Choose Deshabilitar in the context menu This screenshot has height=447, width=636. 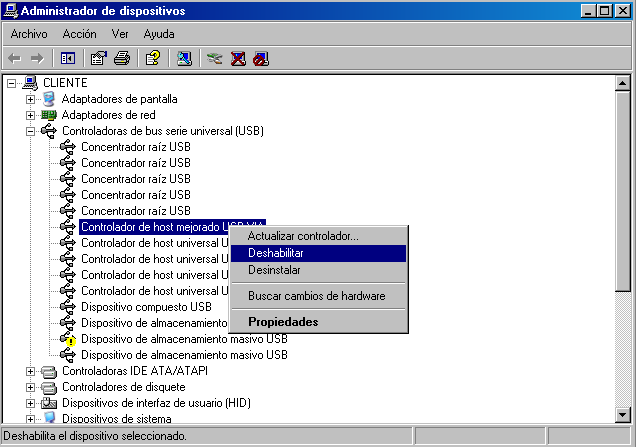click(x=318, y=253)
